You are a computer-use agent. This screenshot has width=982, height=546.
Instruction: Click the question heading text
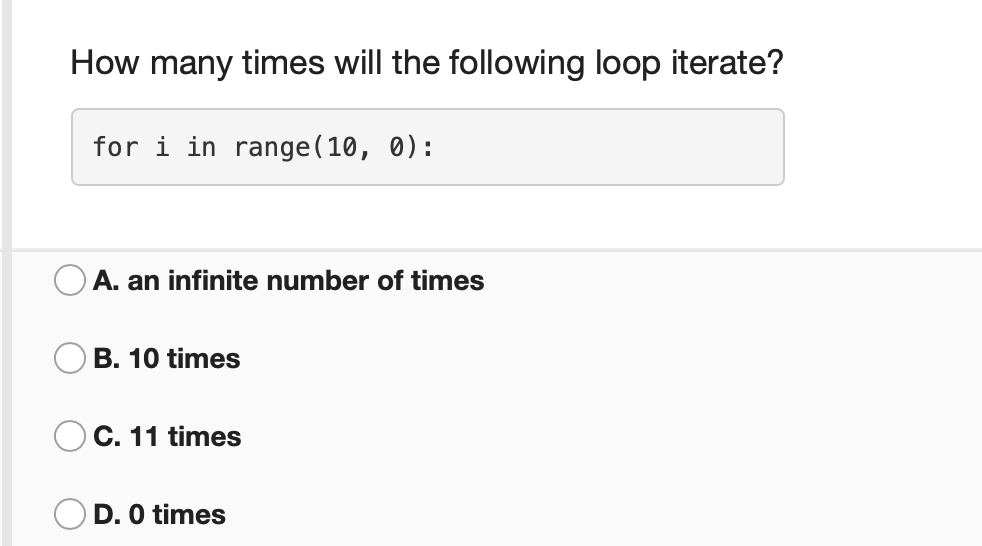pyautogui.click(x=426, y=63)
